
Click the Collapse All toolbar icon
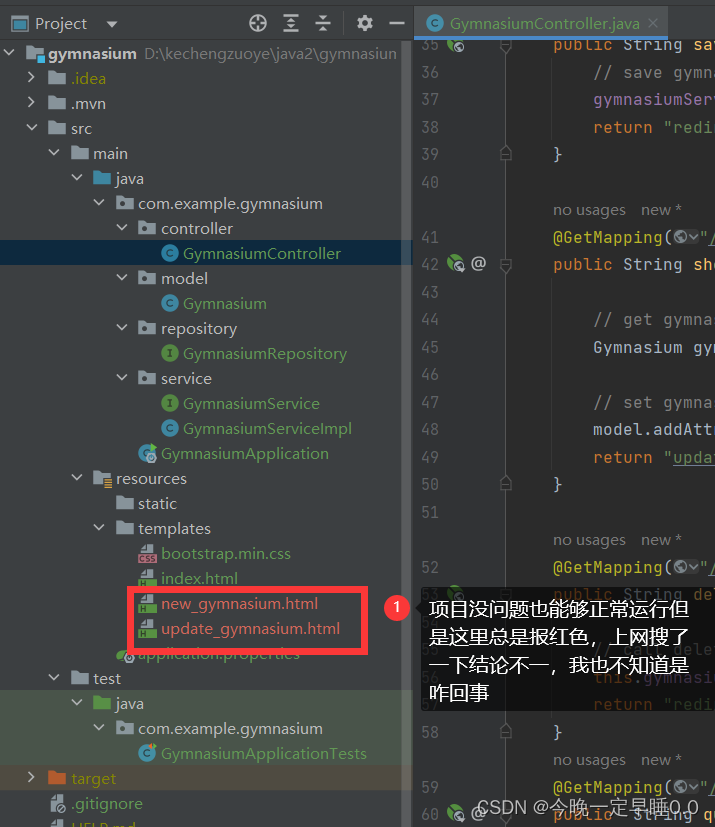tap(323, 23)
